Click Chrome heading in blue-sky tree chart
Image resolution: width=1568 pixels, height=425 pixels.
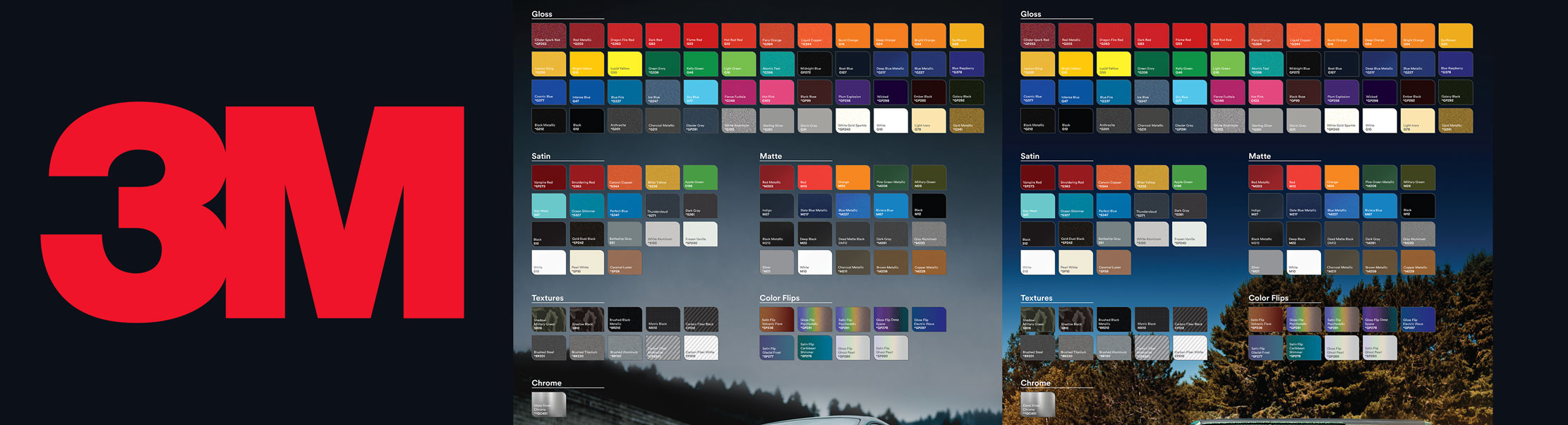click(1035, 383)
